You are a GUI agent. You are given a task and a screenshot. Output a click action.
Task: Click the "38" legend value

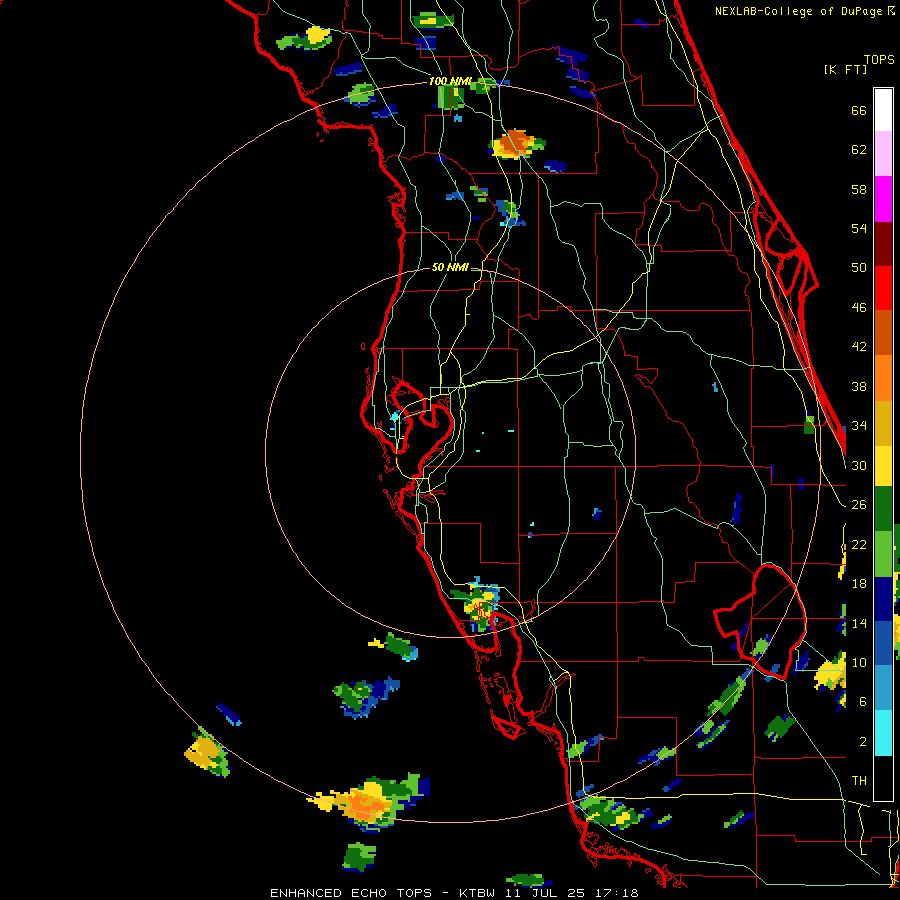pos(859,386)
